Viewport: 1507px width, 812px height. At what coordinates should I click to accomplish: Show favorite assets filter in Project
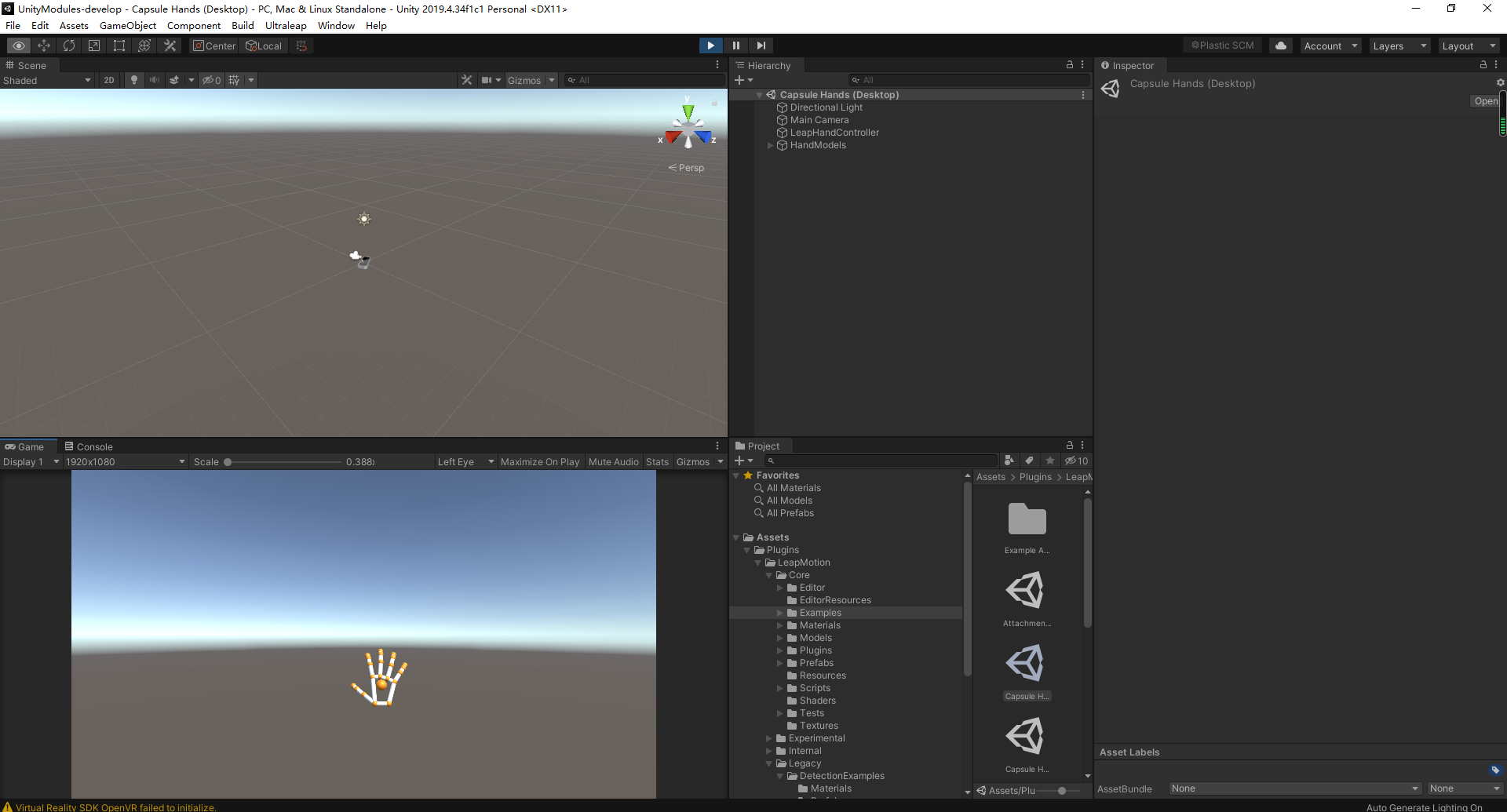(x=1049, y=461)
